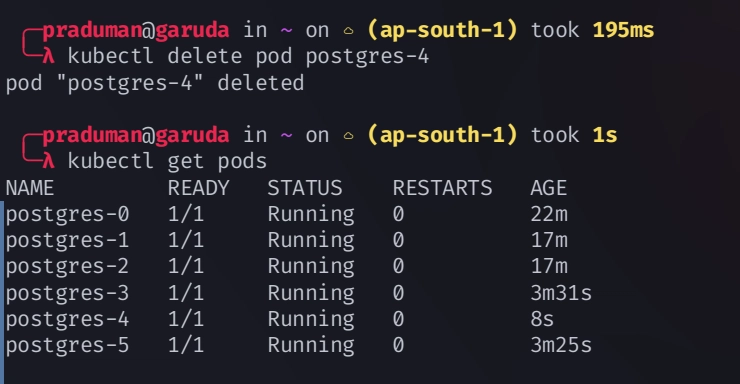Click the tilde directory symbol in first prompt

click(286, 30)
